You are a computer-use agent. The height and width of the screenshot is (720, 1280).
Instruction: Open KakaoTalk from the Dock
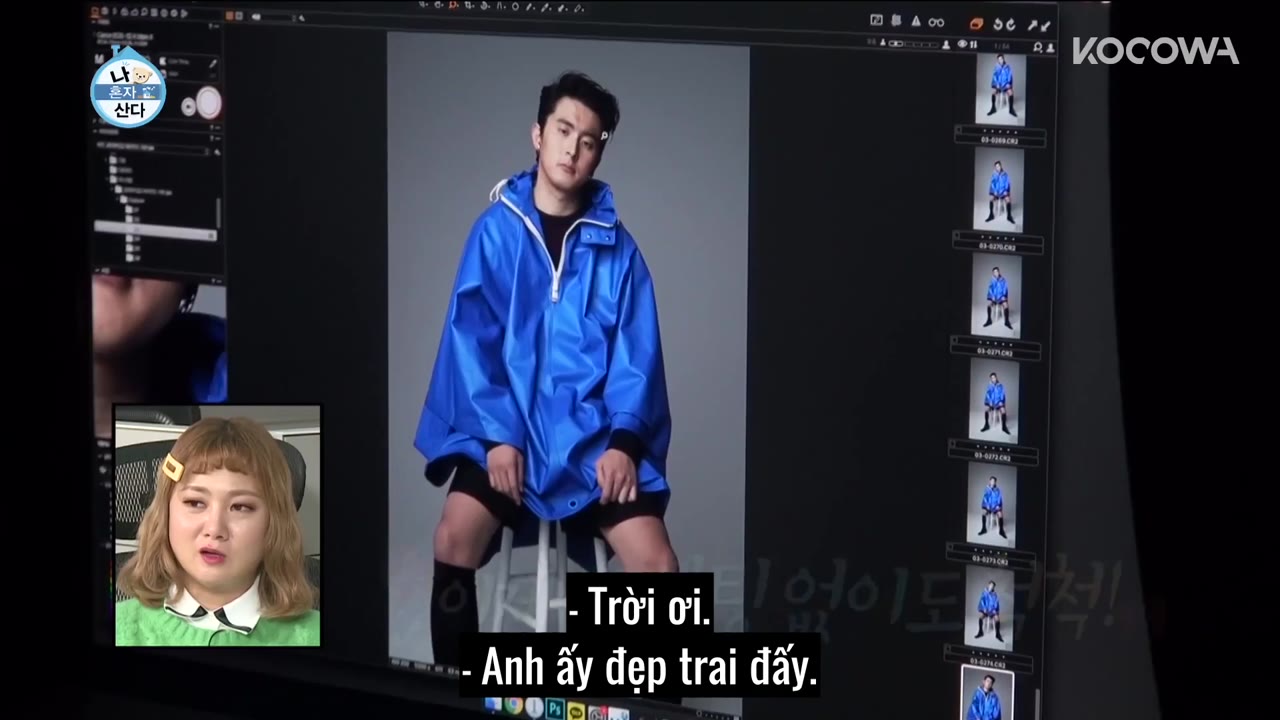pos(576,711)
